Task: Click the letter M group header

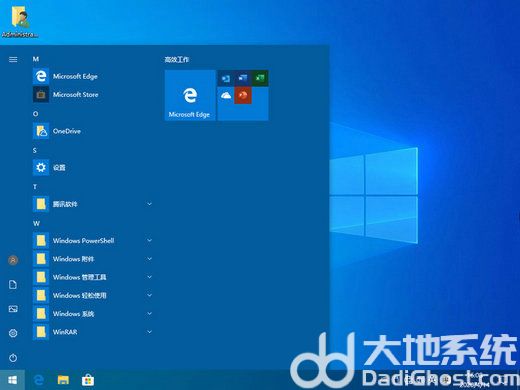Action: pos(36,59)
